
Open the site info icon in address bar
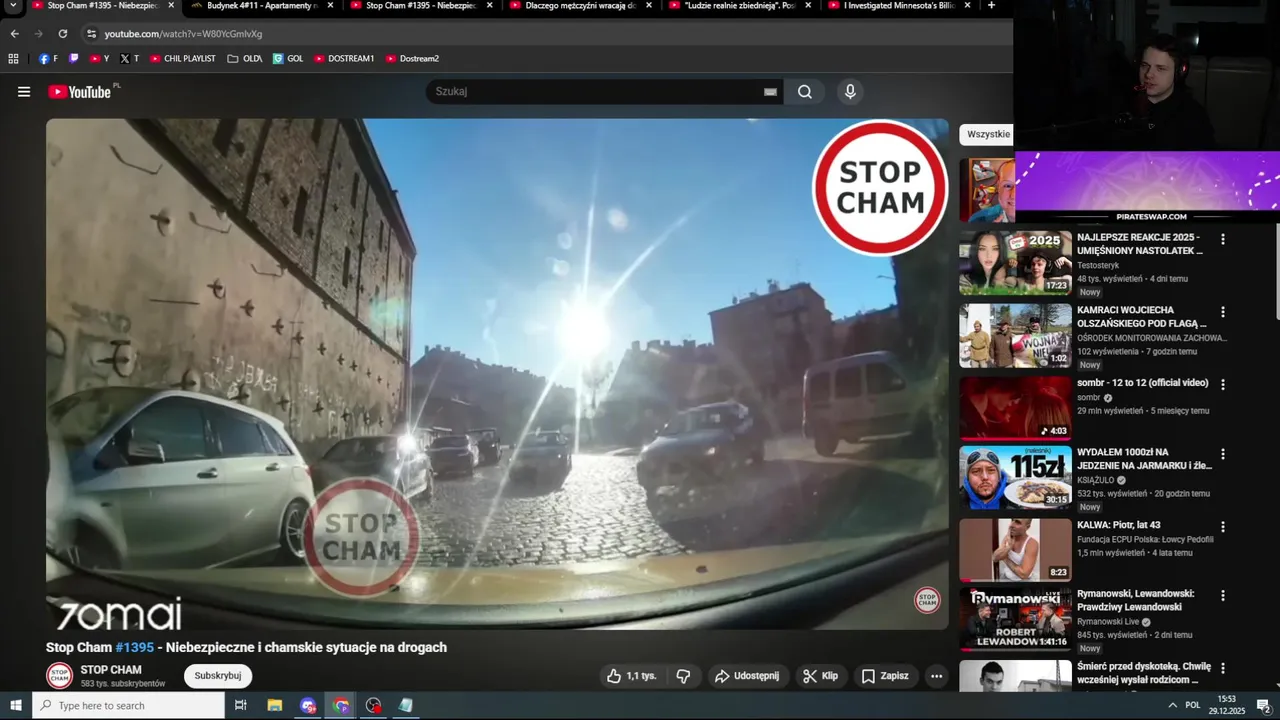point(91,33)
